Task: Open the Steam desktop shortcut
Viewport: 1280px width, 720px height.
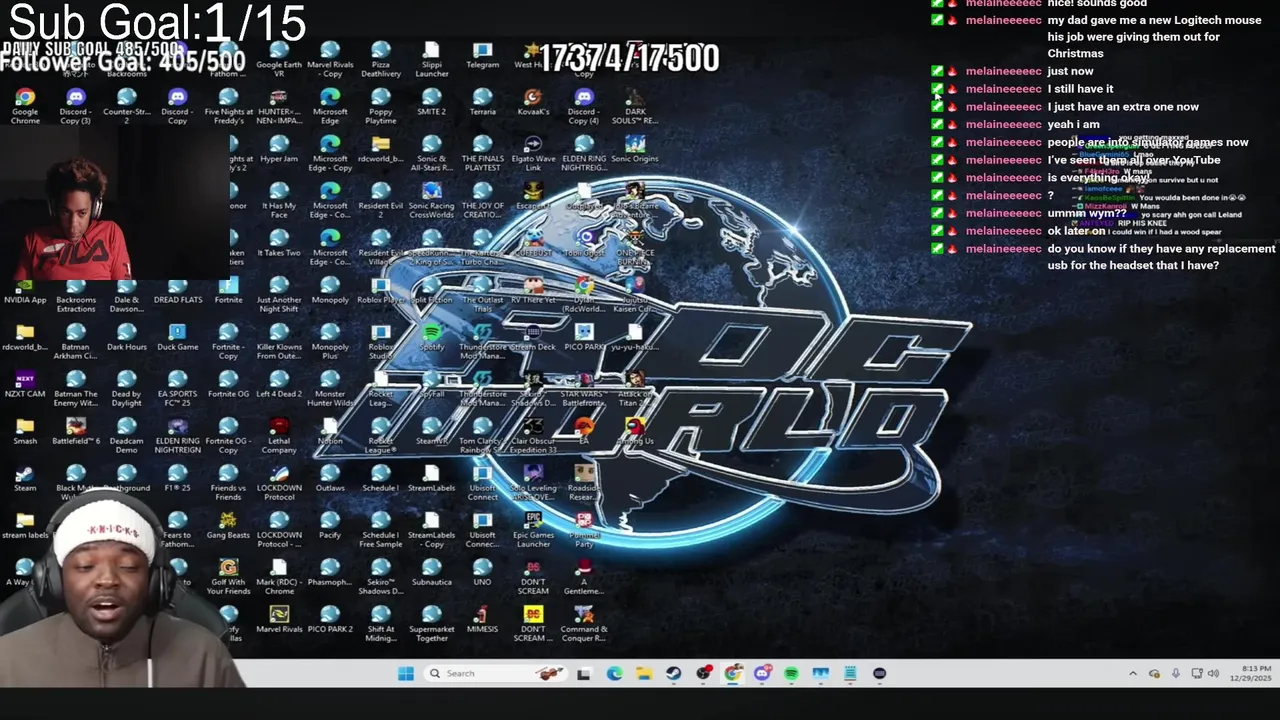Action: click(25, 477)
